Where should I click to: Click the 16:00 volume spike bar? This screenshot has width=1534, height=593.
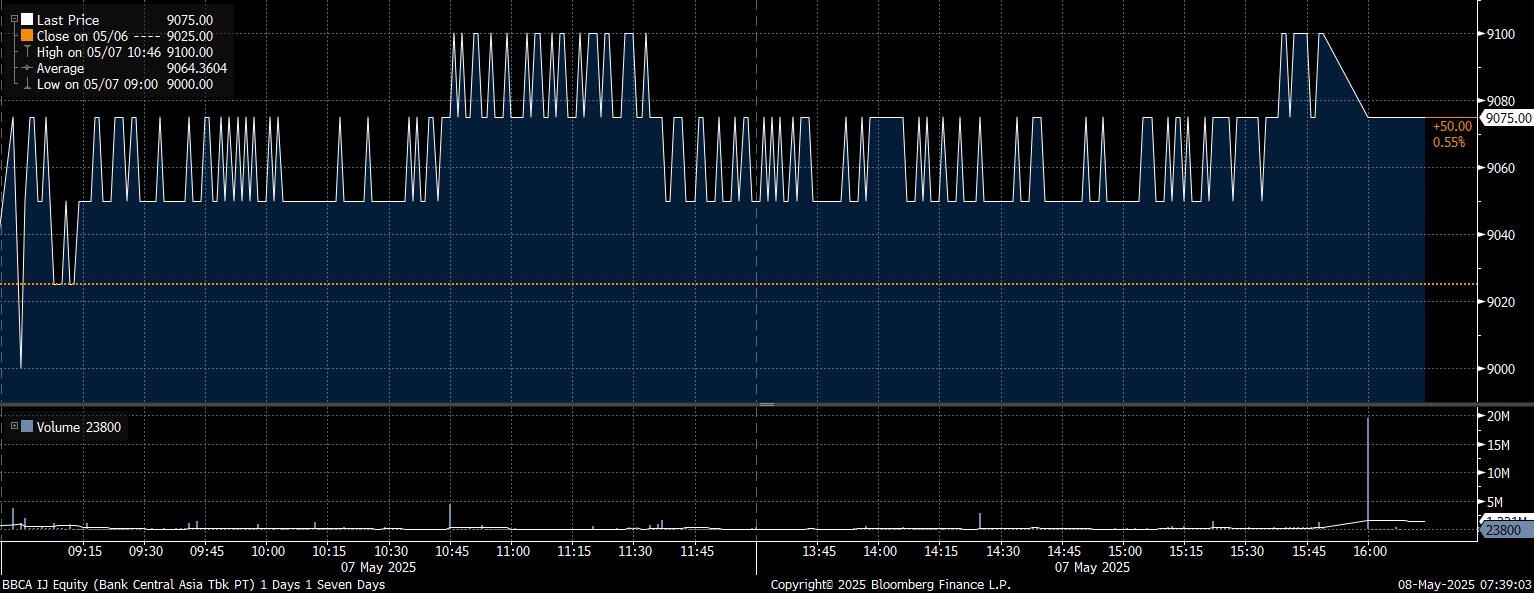coord(1367,470)
